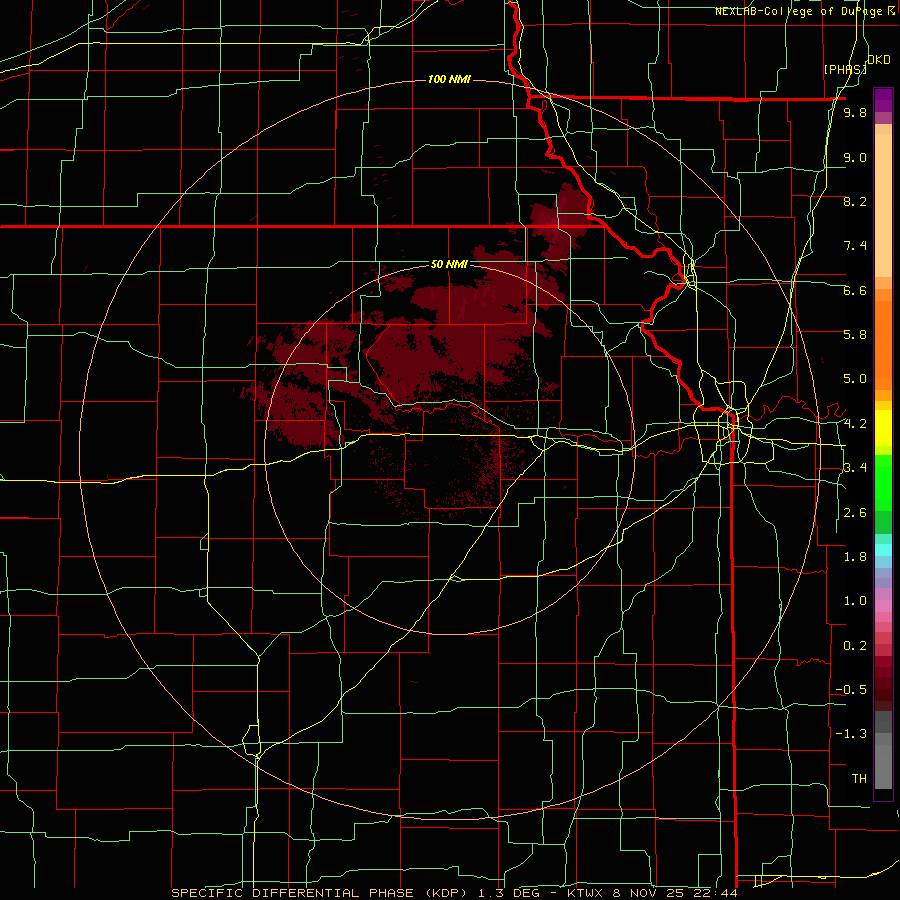Click the 6.6 value on color scale
900x900 pixels.
point(855,290)
